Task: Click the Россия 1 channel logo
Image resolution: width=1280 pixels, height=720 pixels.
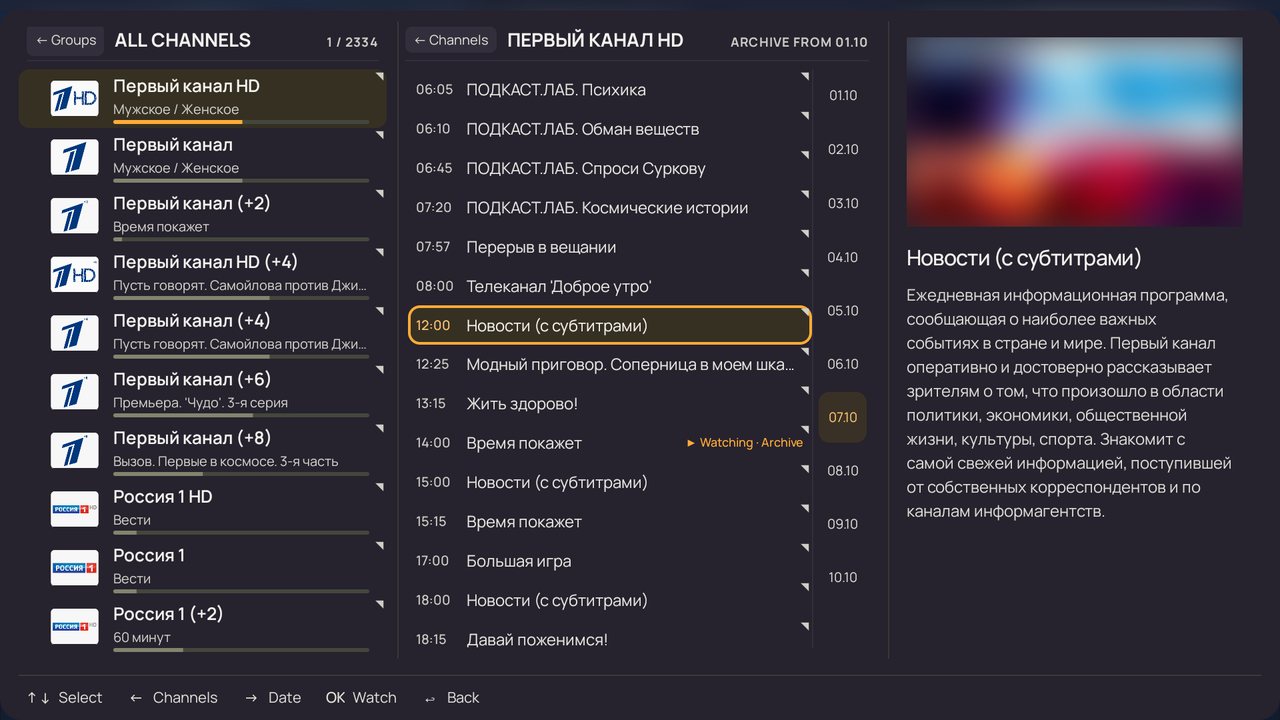Action: coord(75,568)
